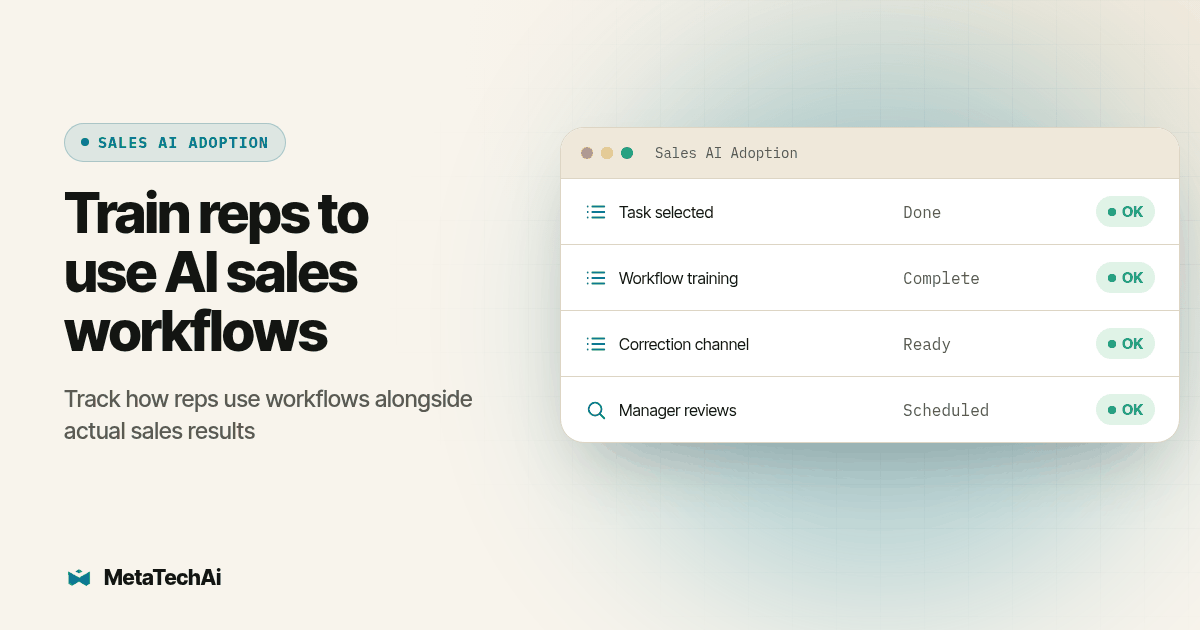
Task: Click the list icon beside Task selected
Action: coord(596,212)
